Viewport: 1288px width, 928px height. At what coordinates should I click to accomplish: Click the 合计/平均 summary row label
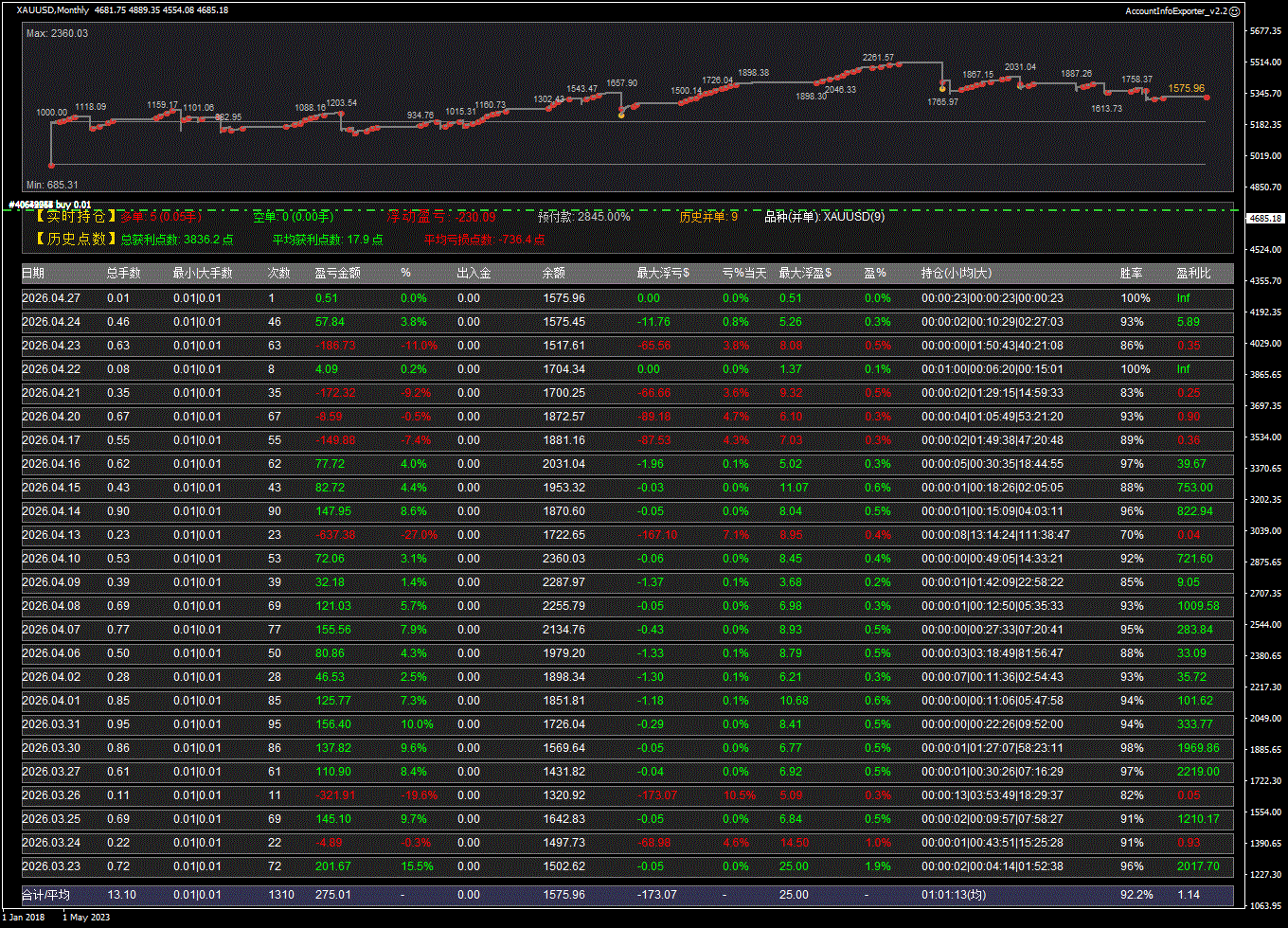click(45, 895)
